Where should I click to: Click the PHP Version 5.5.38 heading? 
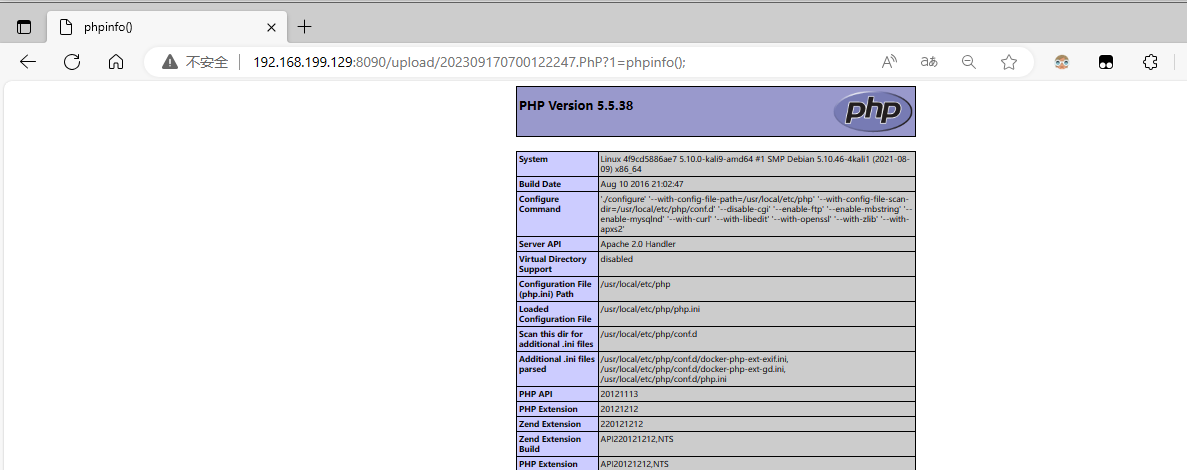[576, 105]
